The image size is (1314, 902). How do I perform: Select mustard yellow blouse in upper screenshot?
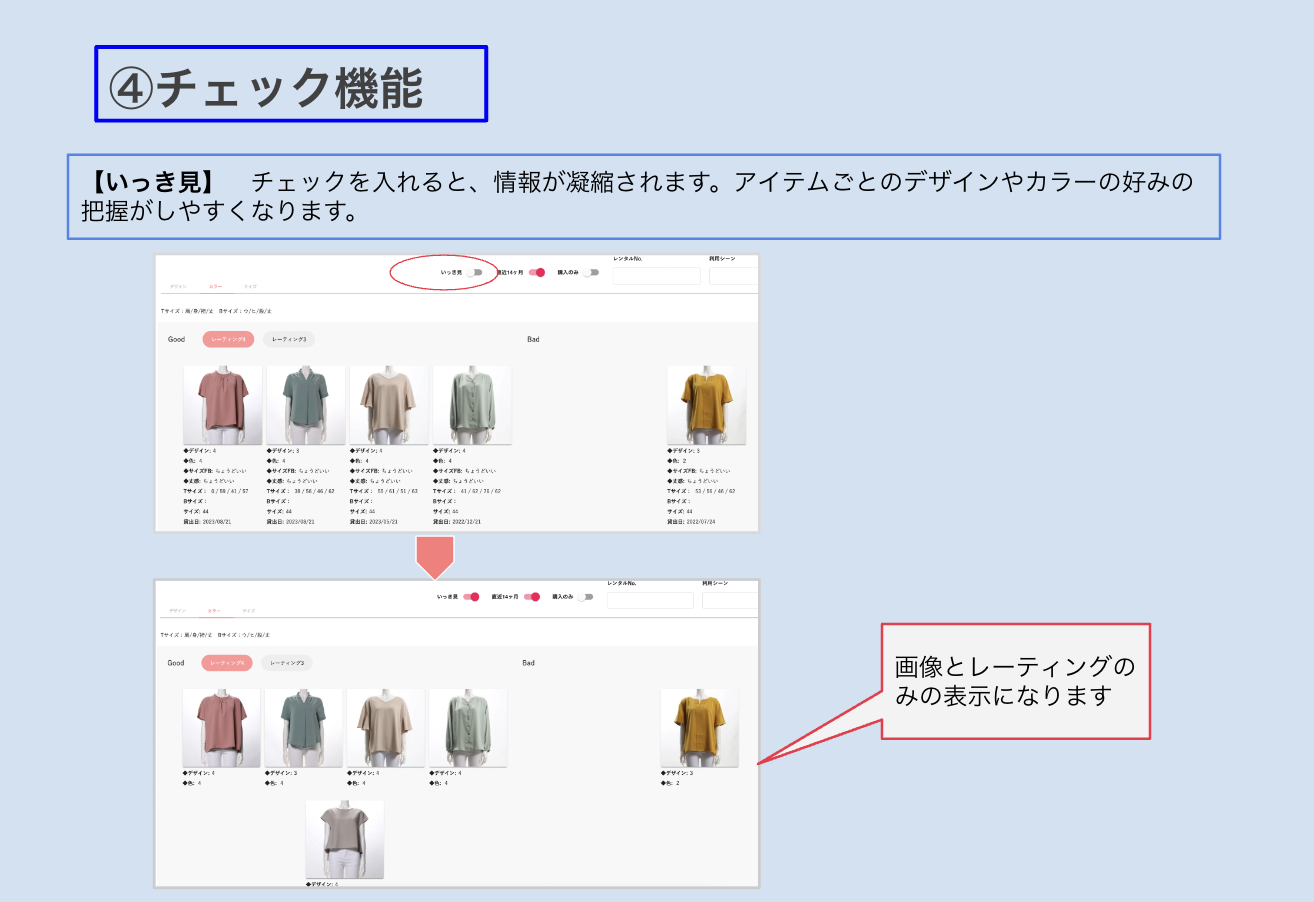click(x=707, y=405)
